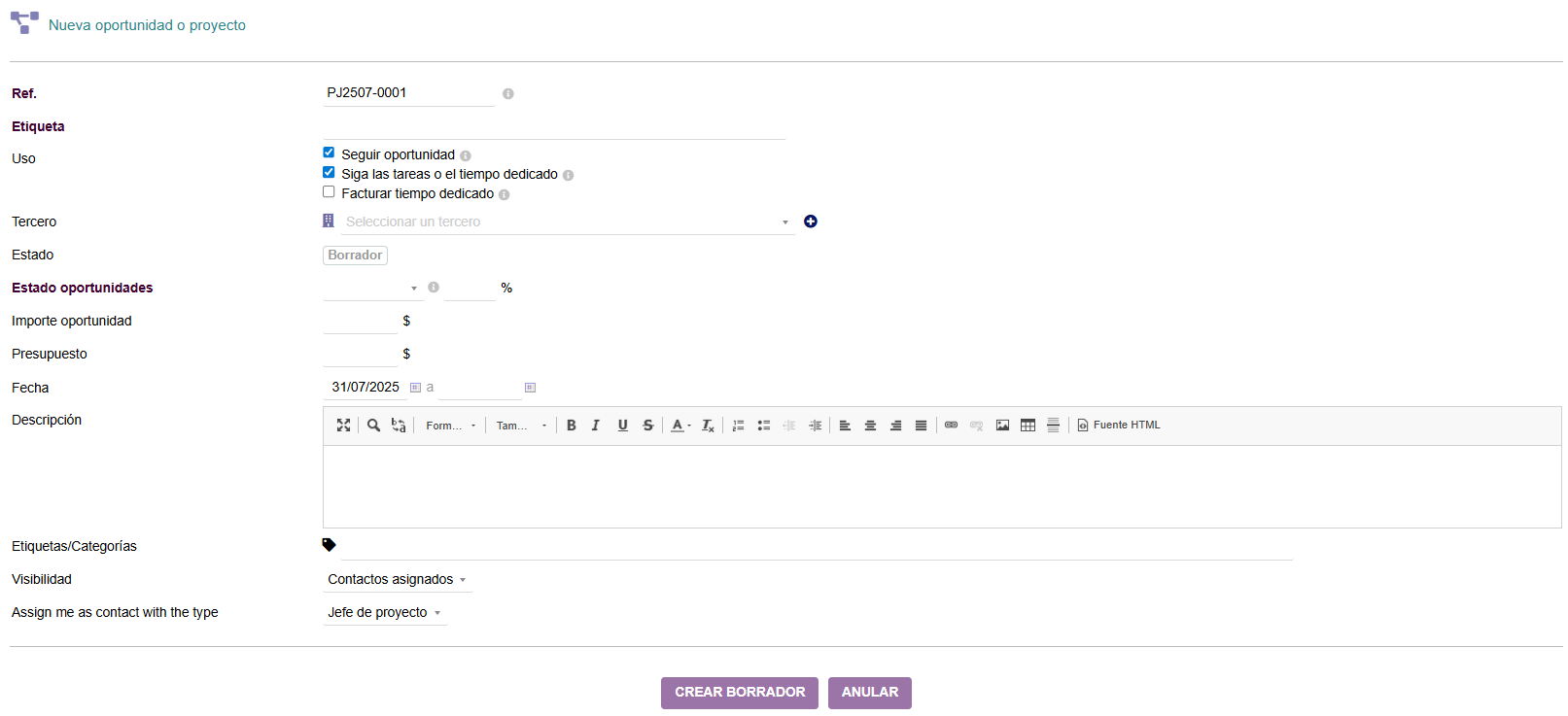Uncheck the Seguir oportunidad checkbox
The height and width of the screenshot is (716, 1568).
(x=329, y=153)
